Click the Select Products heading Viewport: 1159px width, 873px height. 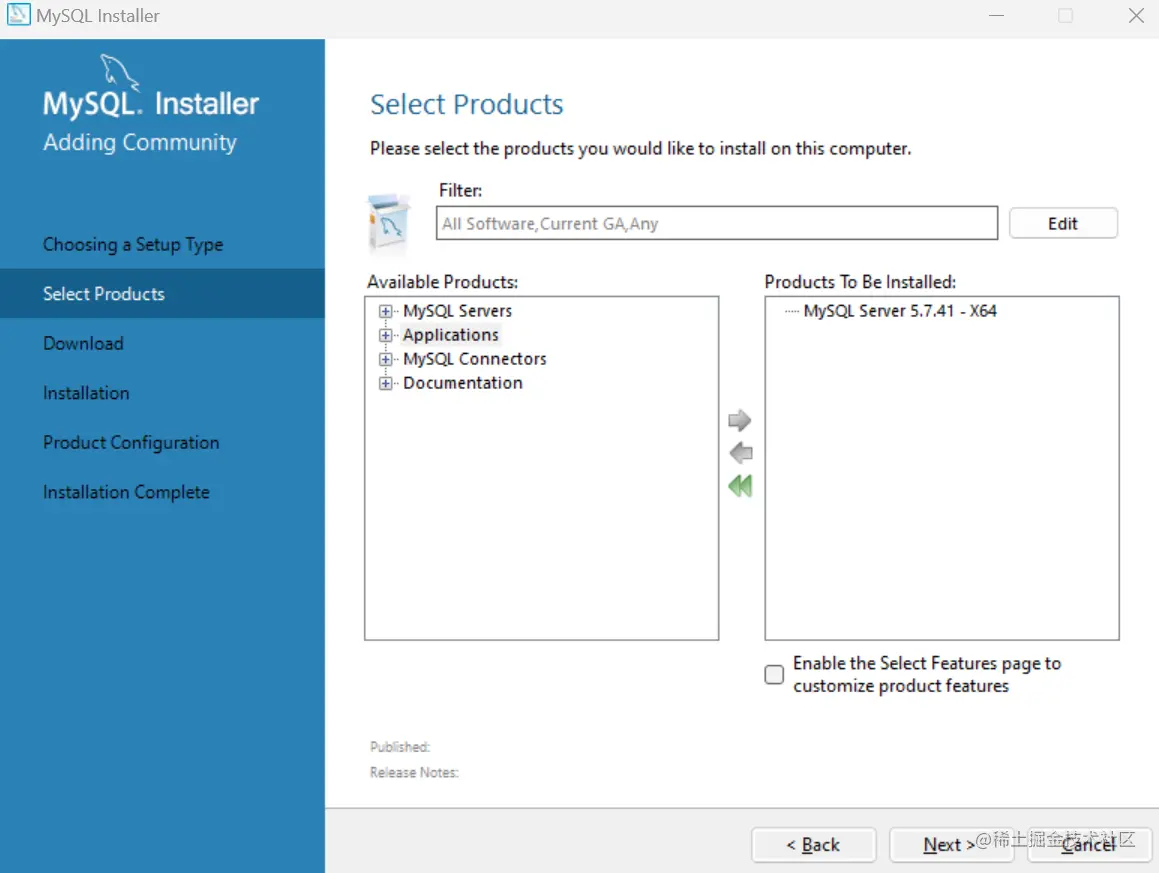tap(466, 105)
